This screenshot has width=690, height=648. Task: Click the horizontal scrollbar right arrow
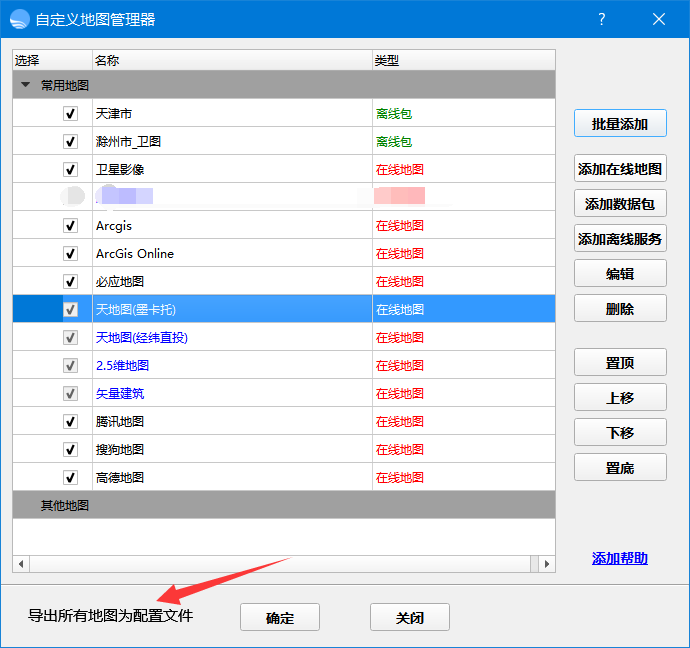click(x=547, y=564)
